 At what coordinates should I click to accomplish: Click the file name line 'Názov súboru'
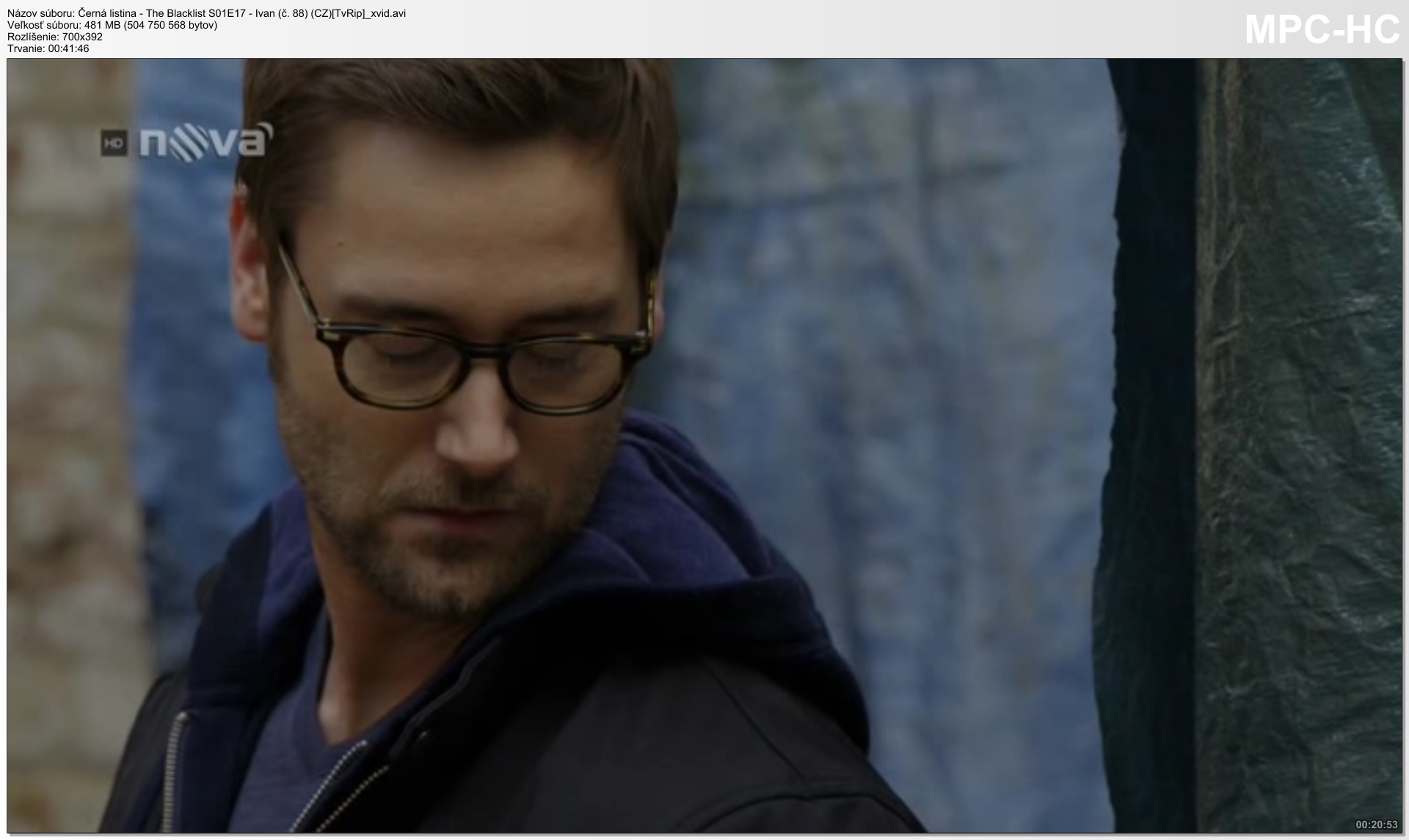click(207, 13)
